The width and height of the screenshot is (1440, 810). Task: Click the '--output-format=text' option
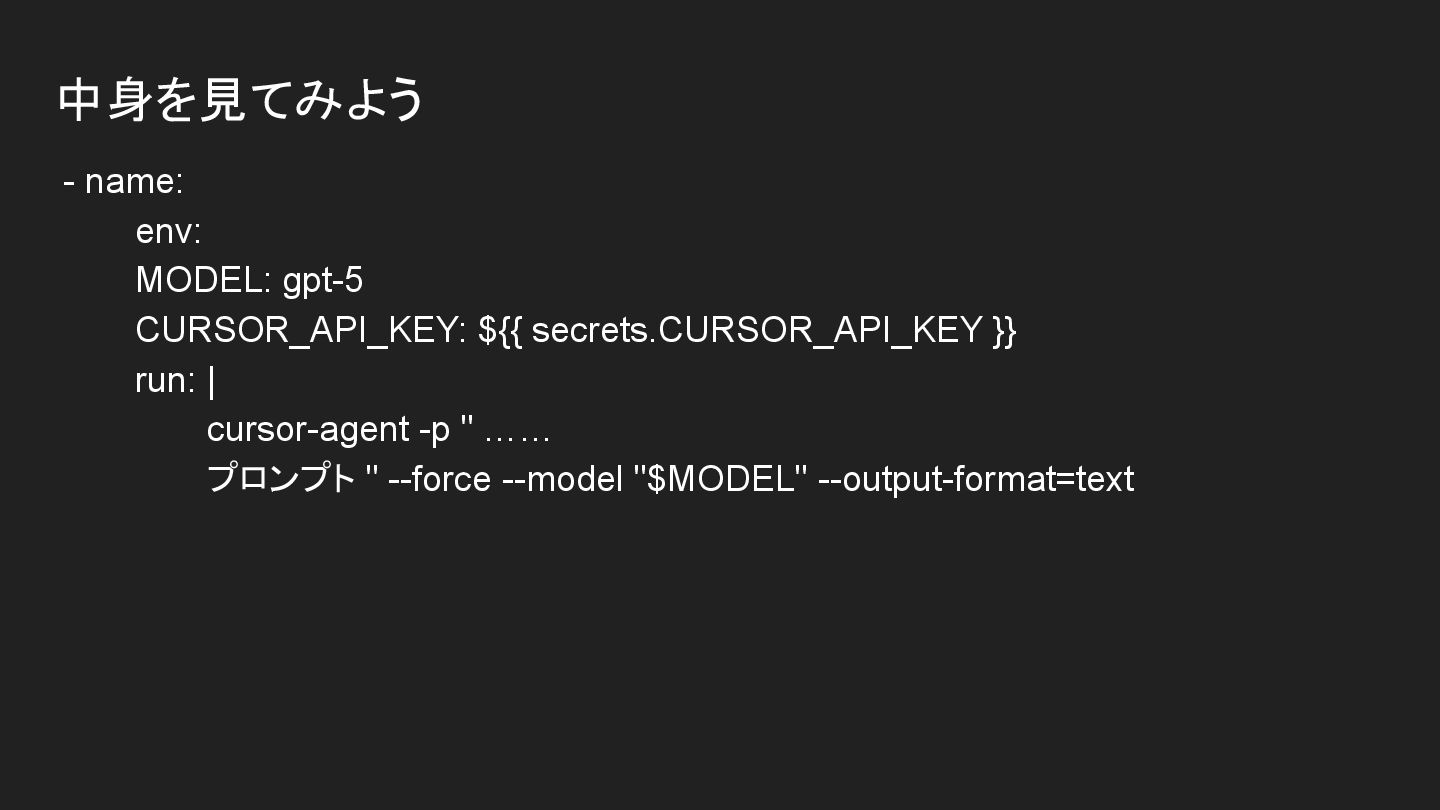click(976, 479)
